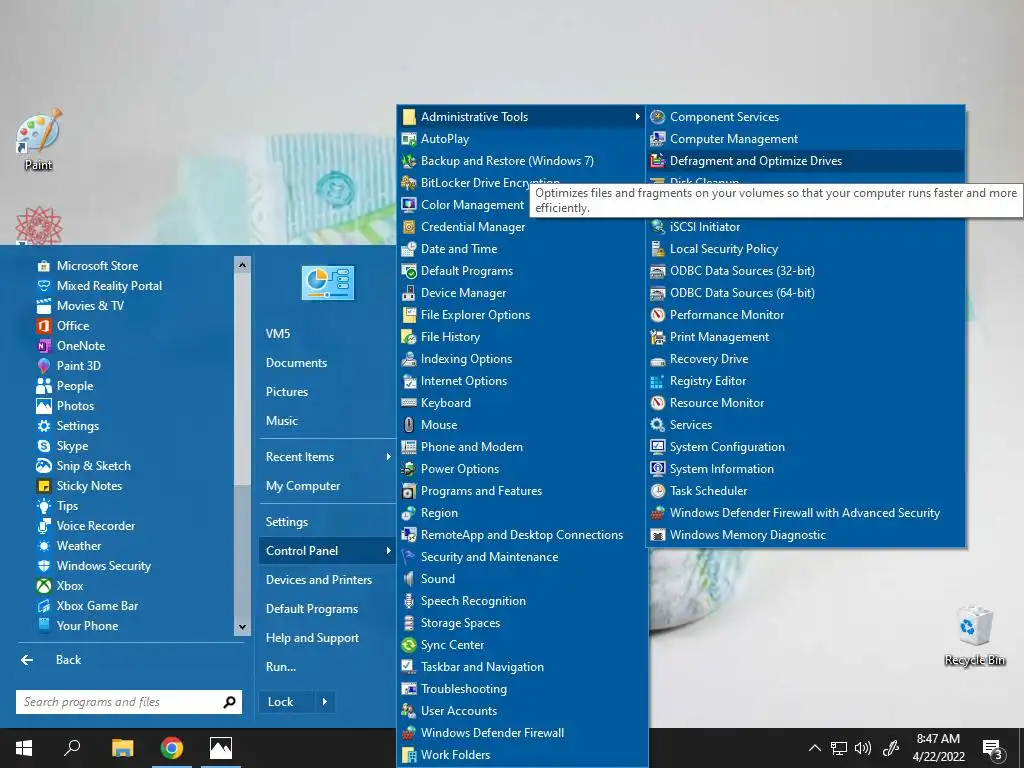Open the Lock options arrow
The width and height of the screenshot is (1024, 768).
(x=325, y=702)
